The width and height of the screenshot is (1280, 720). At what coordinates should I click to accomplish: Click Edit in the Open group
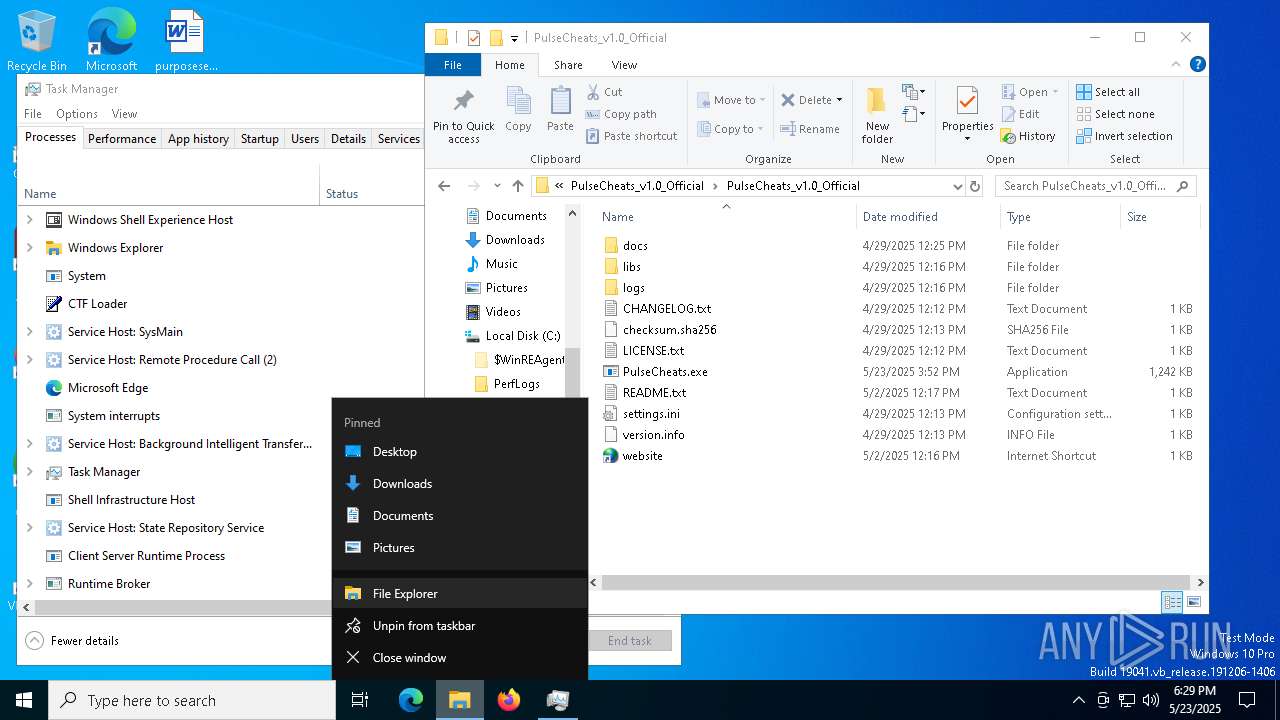(1020, 114)
